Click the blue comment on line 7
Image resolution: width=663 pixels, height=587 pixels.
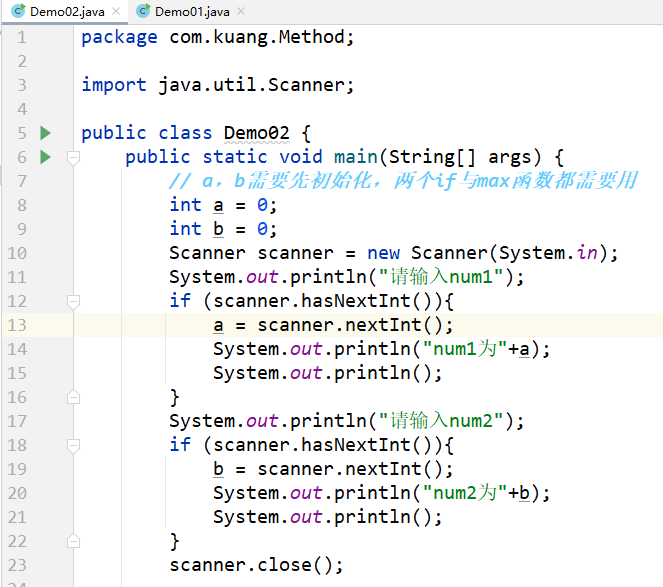pyautogui.click(x=403, y=181)
